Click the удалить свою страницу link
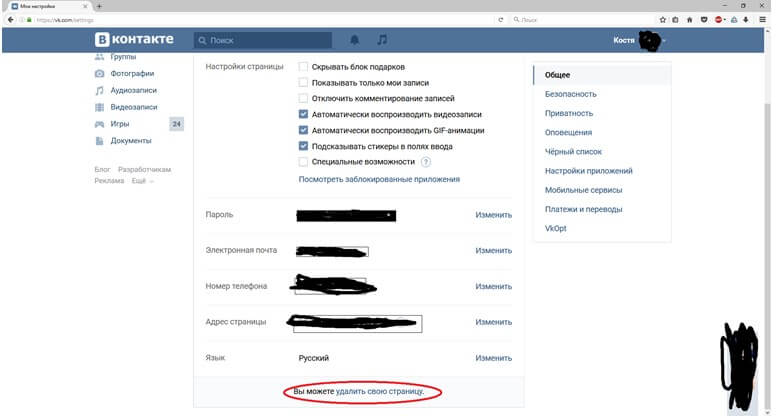Viewport: 779px width, 419px height. [x=380, y=391]
